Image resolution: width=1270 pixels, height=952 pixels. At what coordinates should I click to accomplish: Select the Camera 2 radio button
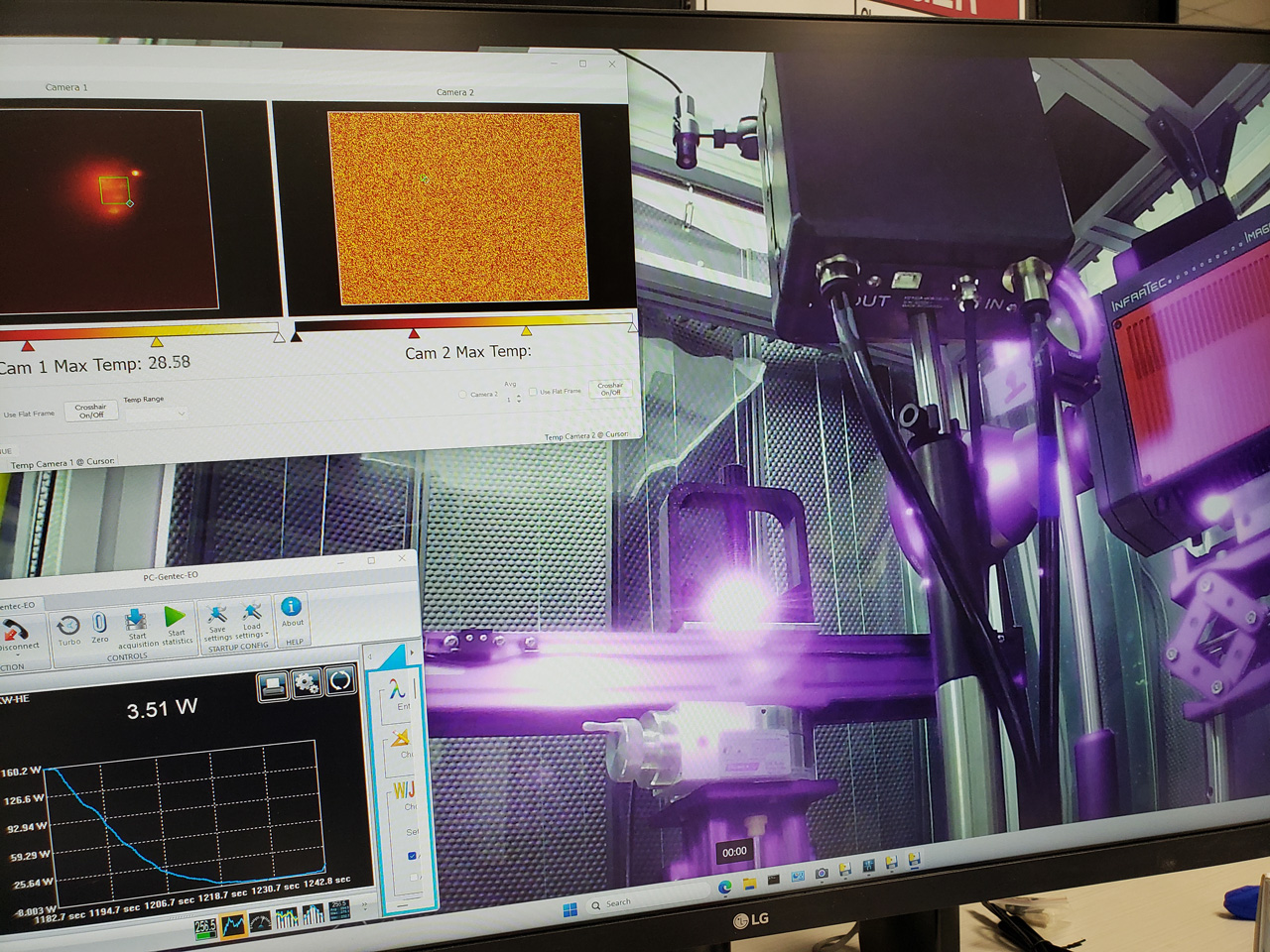click(x=462, y=395)
